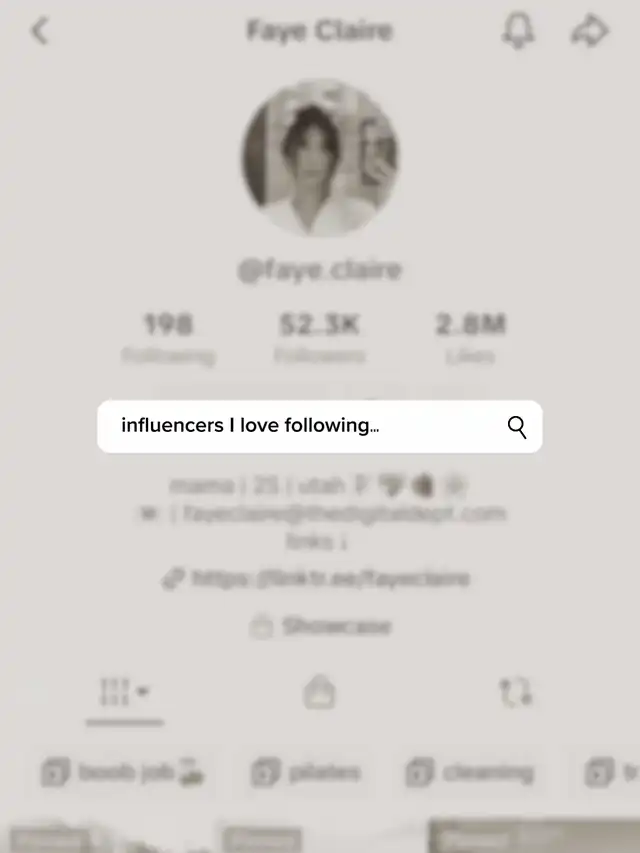Select the cleaning playlist

point(471,772)
